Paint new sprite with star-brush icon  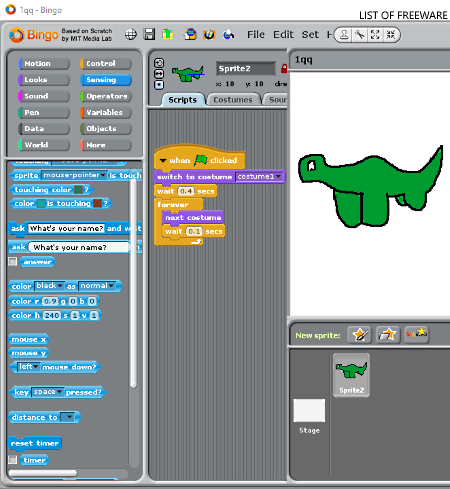tap(359, 334)
